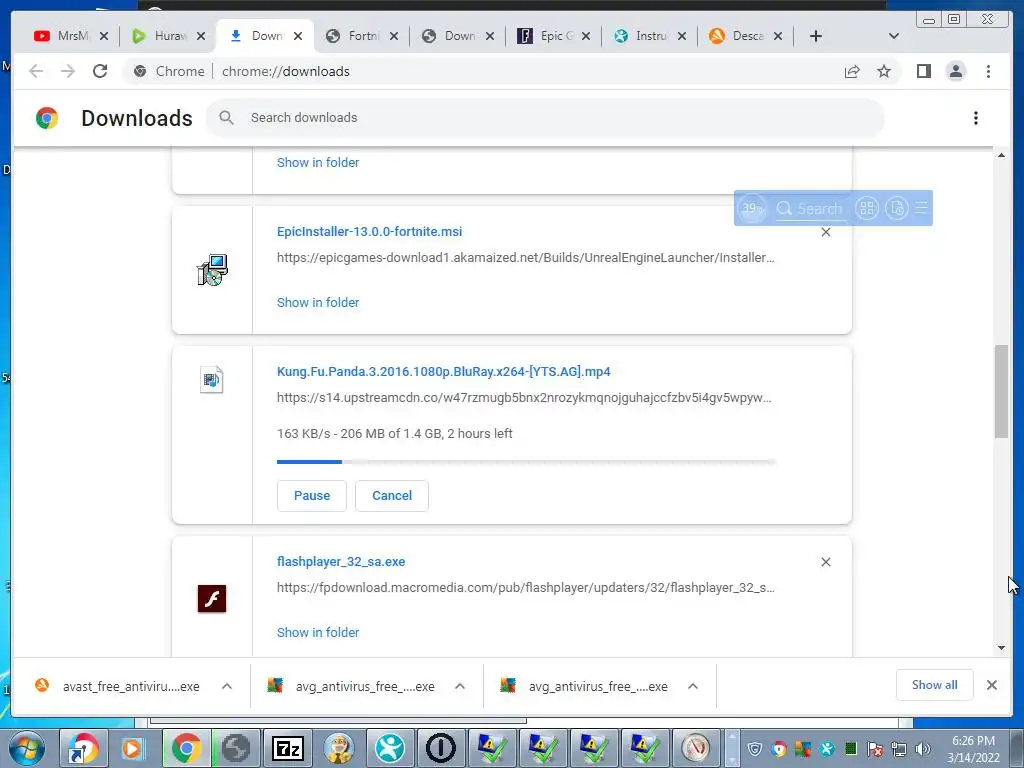Image resolution: width=1024 pixels, height=768 pixels.
Task: Open Kung.Fu.Panda.3 mp4 file link
Action: [x=443, y=372]
